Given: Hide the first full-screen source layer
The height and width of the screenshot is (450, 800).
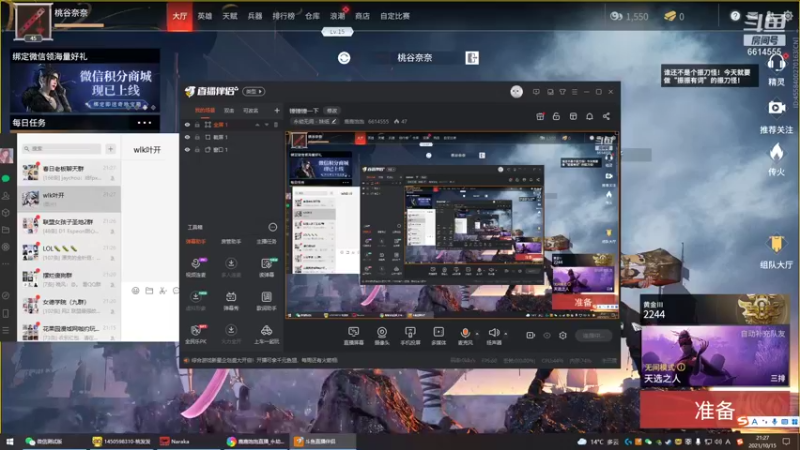Looking at the screenshot, I should tap(187, 124).
